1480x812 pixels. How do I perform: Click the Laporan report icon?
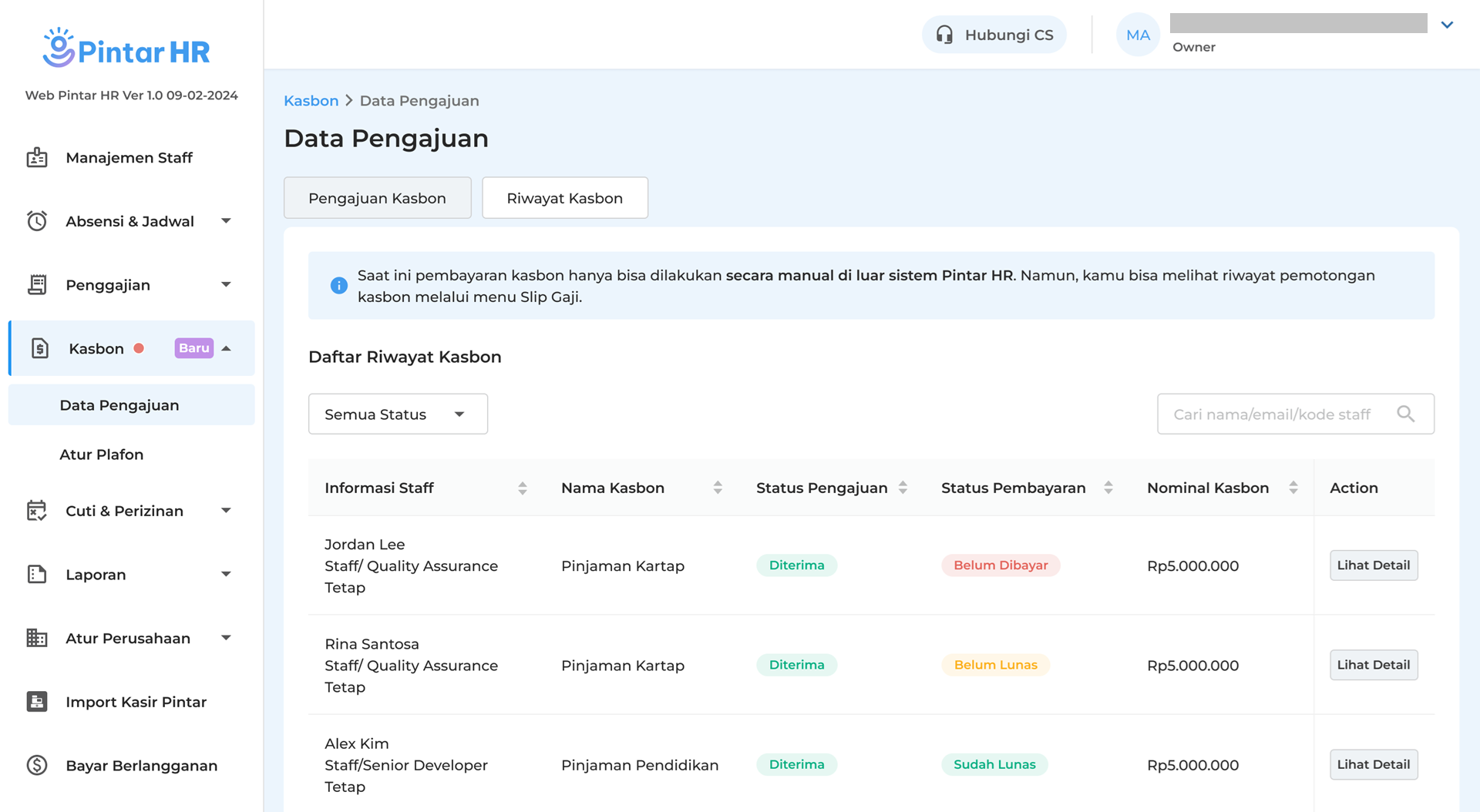37,575
